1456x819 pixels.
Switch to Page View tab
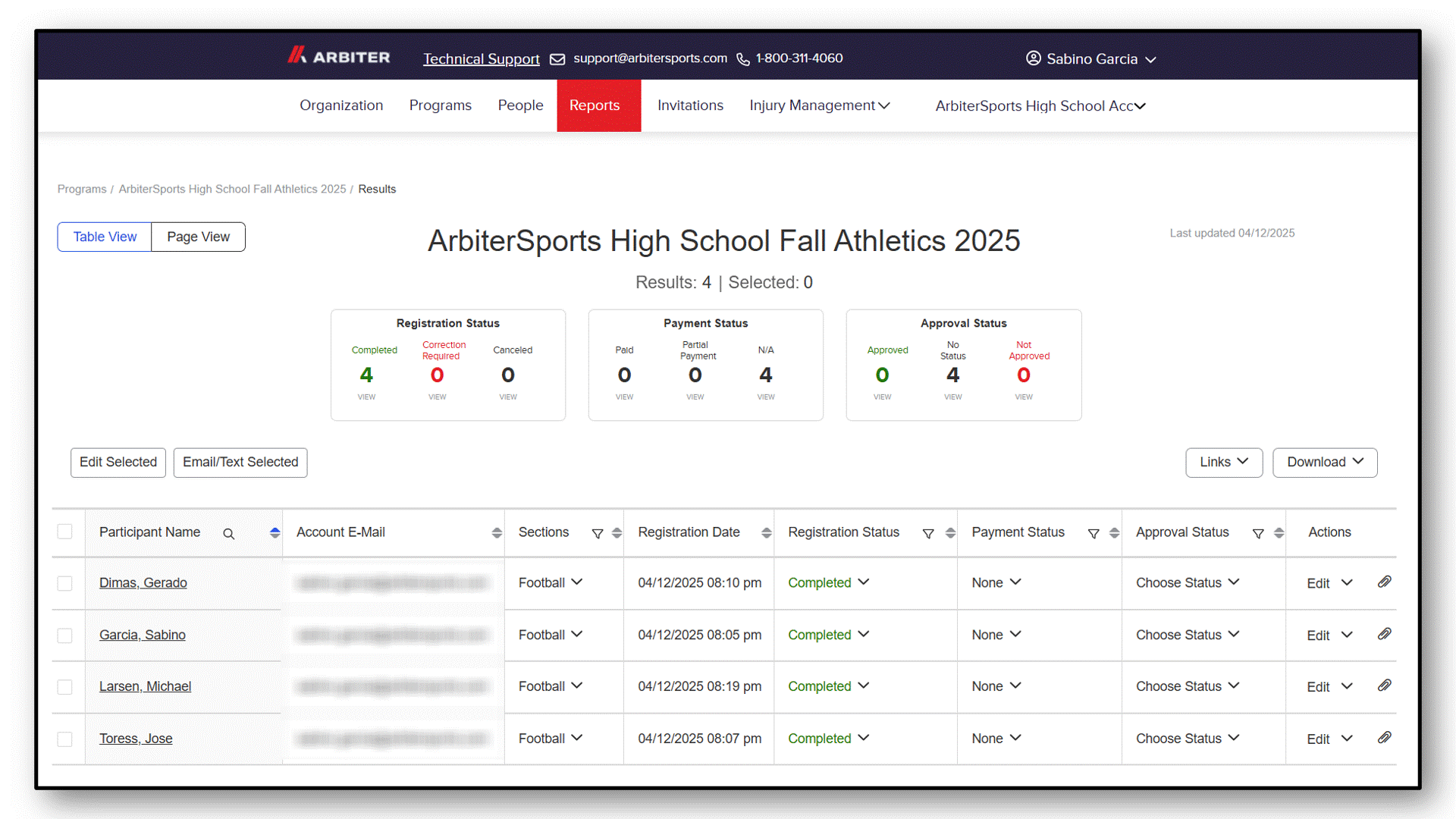pyautogui.click(x=198, y=237)
